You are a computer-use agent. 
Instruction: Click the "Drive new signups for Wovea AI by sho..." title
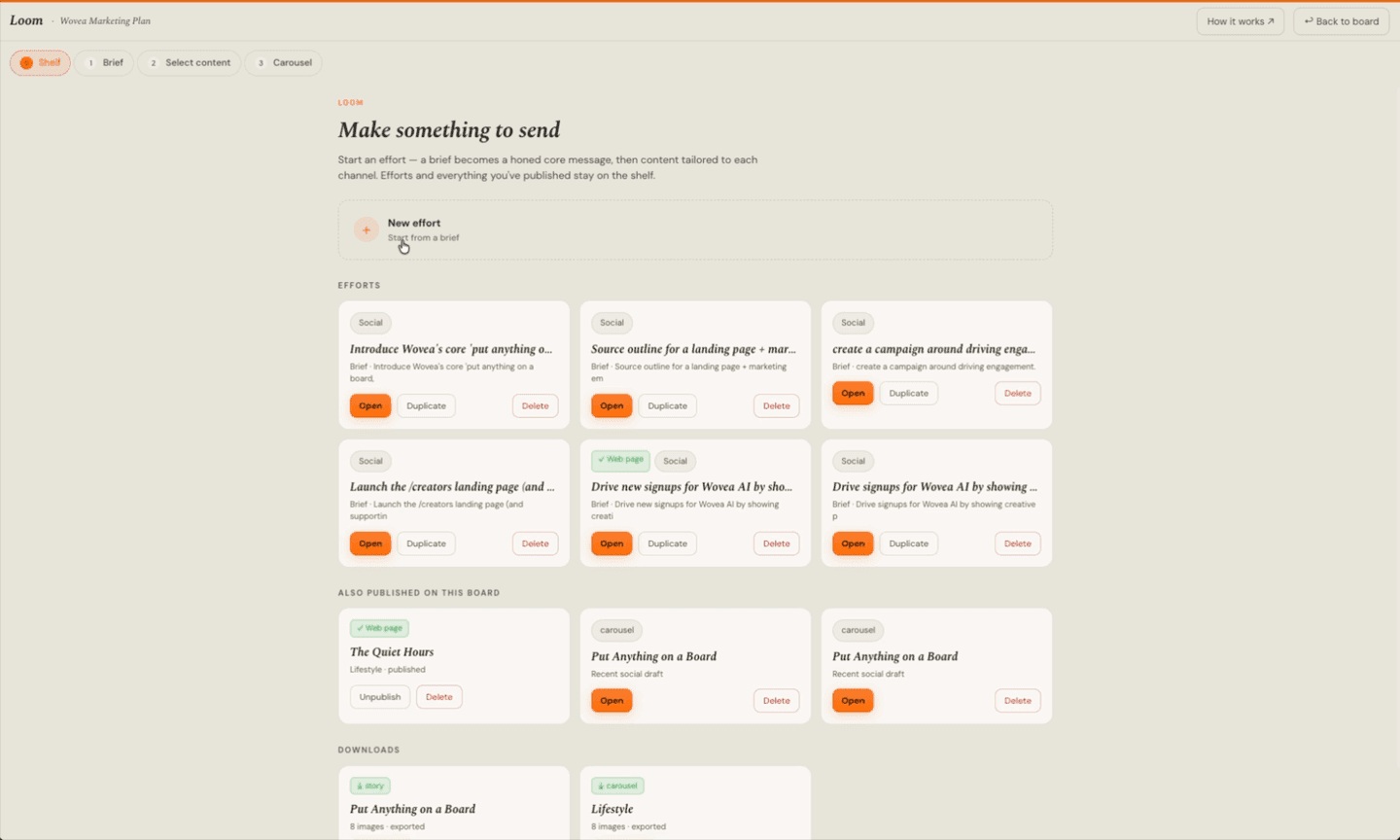pos(691,487)
